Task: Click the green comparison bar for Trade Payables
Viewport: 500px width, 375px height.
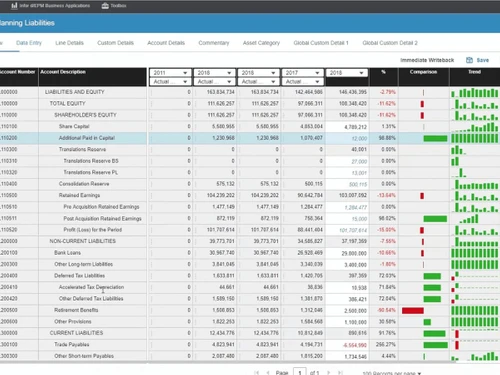Action: coord(435,345)
